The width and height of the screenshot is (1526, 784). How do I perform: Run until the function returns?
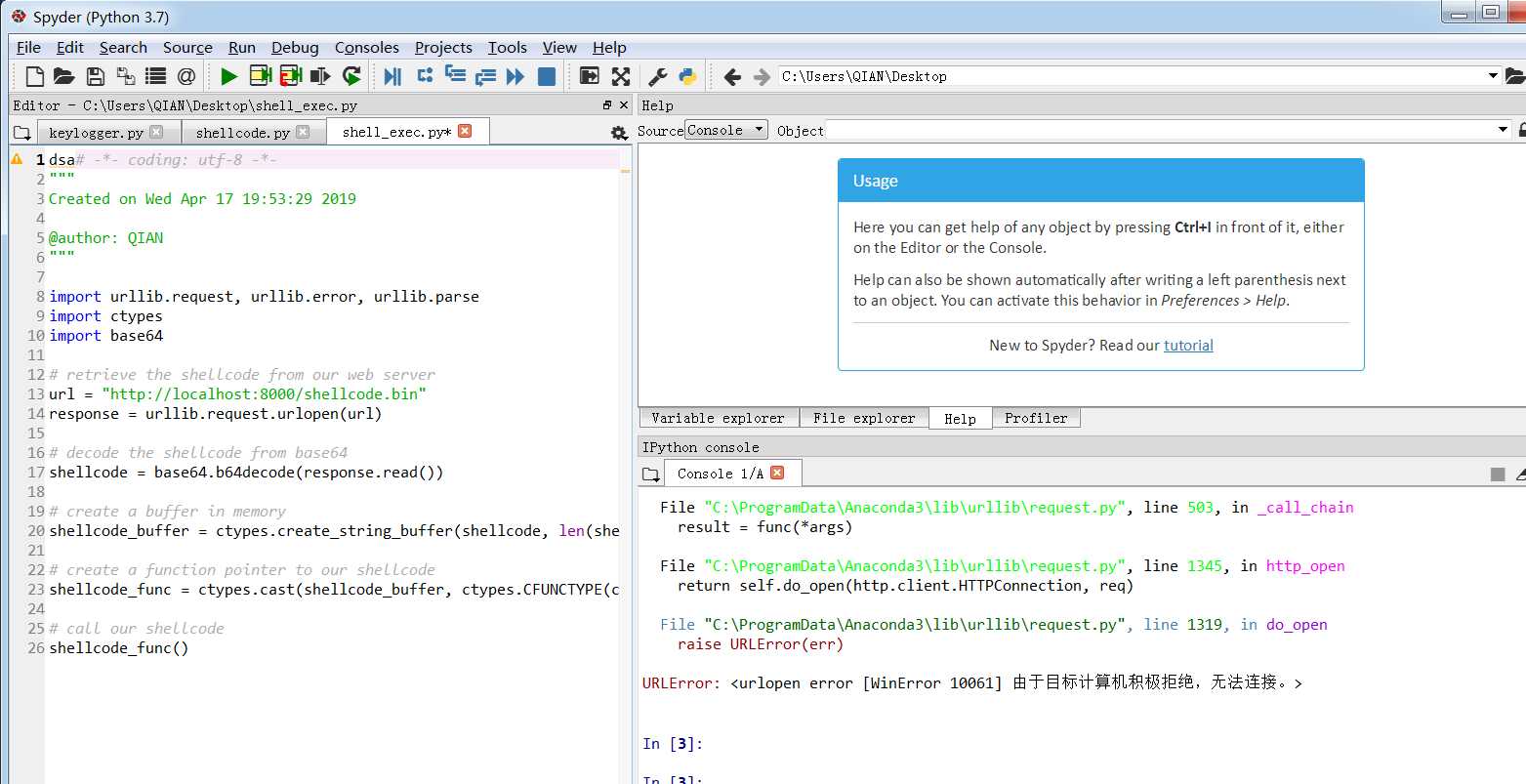click(x=485, y=76)
